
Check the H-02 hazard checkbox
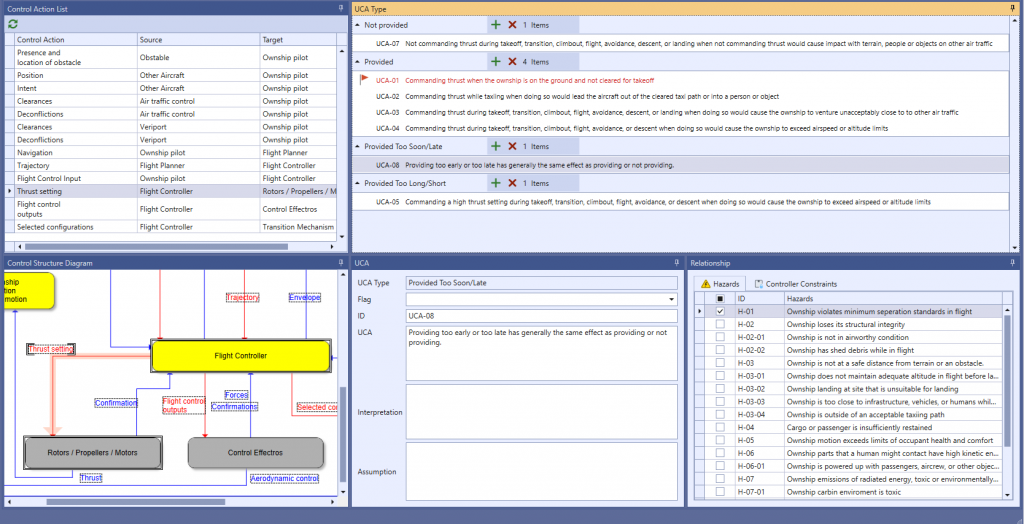(x=720, y=325)
